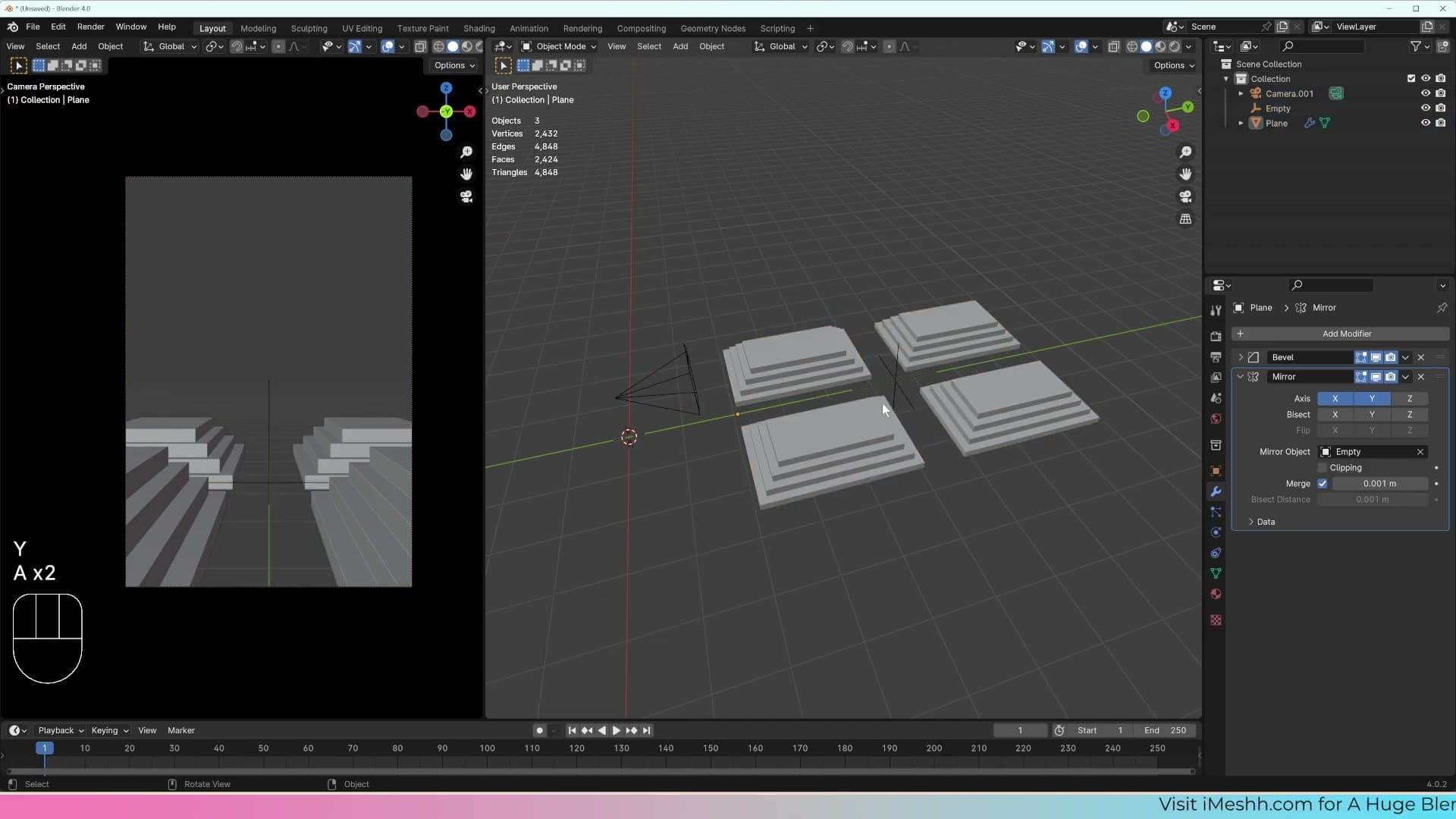
Task: Play animation in timeline
Action: tap(616, 730)
